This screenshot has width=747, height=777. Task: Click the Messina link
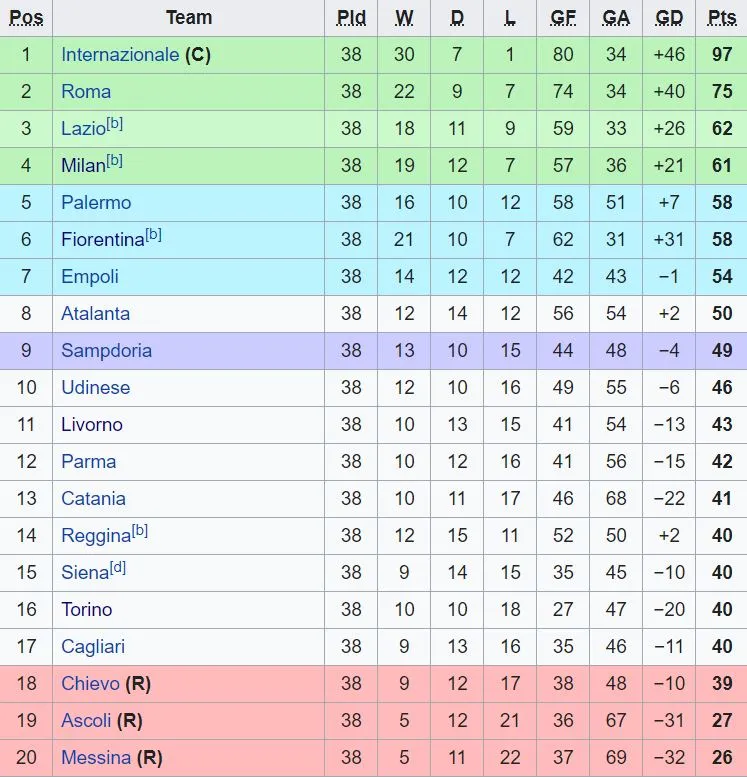(x=96, y=758)
